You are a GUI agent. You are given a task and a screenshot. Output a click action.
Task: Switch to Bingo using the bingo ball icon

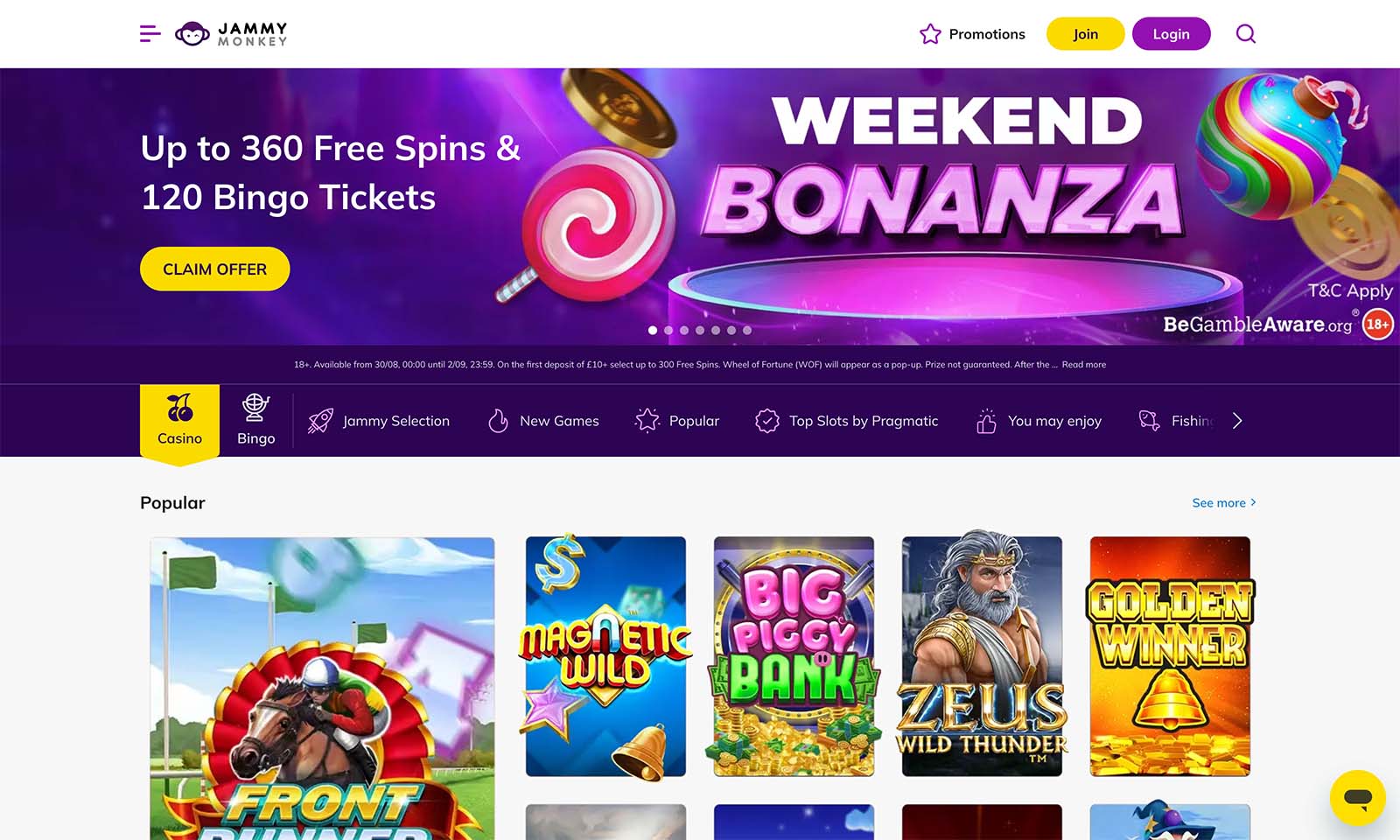click(255, 405)
